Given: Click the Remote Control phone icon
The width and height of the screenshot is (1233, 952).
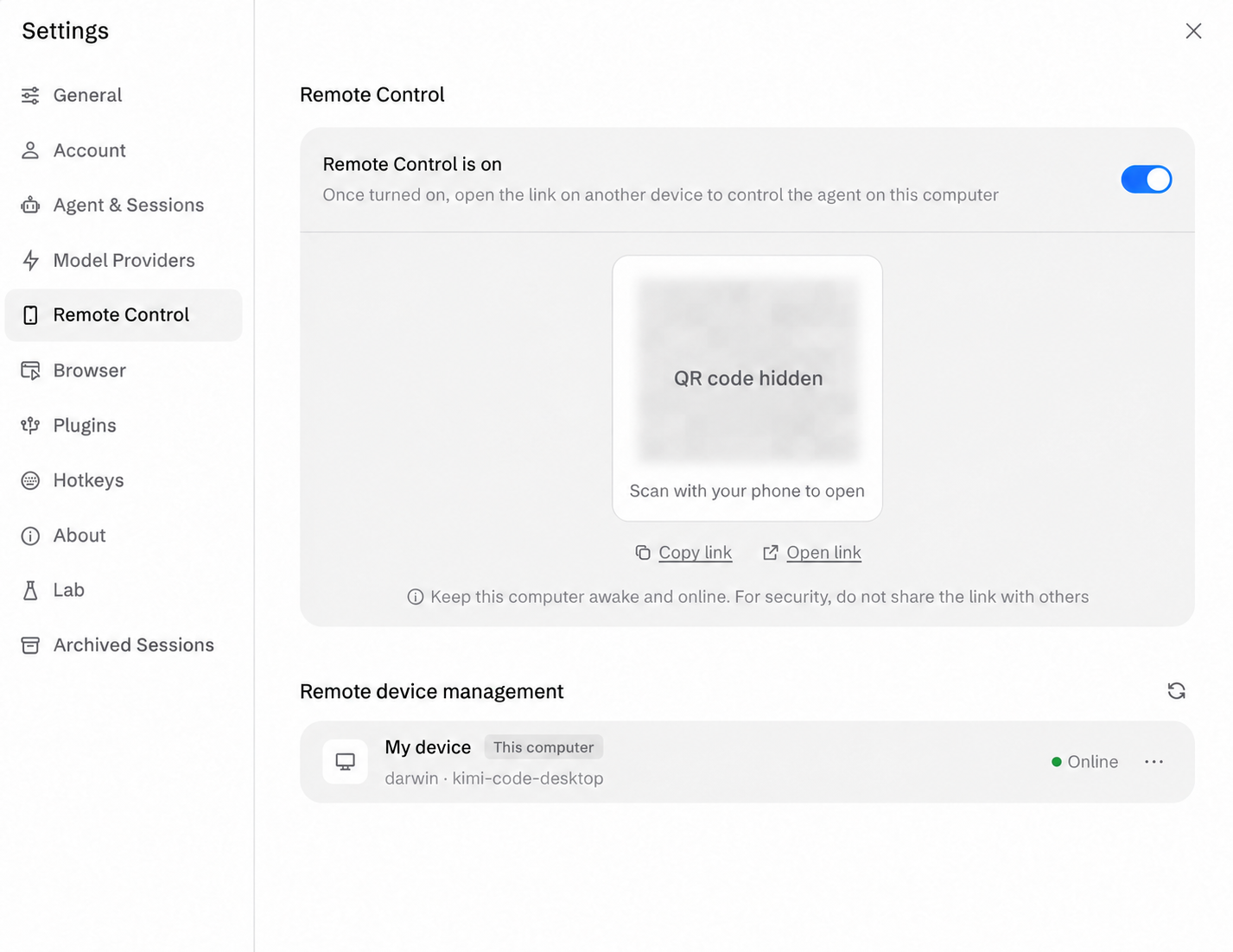Looking at the screenshot, I should click(x=30, y=315).
